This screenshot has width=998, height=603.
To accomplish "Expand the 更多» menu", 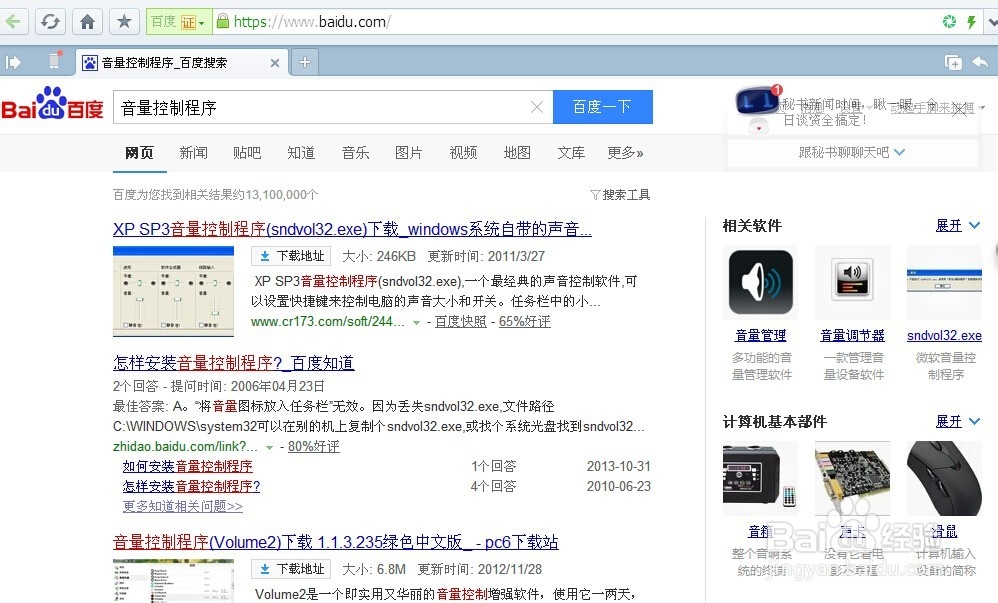I will point(625,153).
